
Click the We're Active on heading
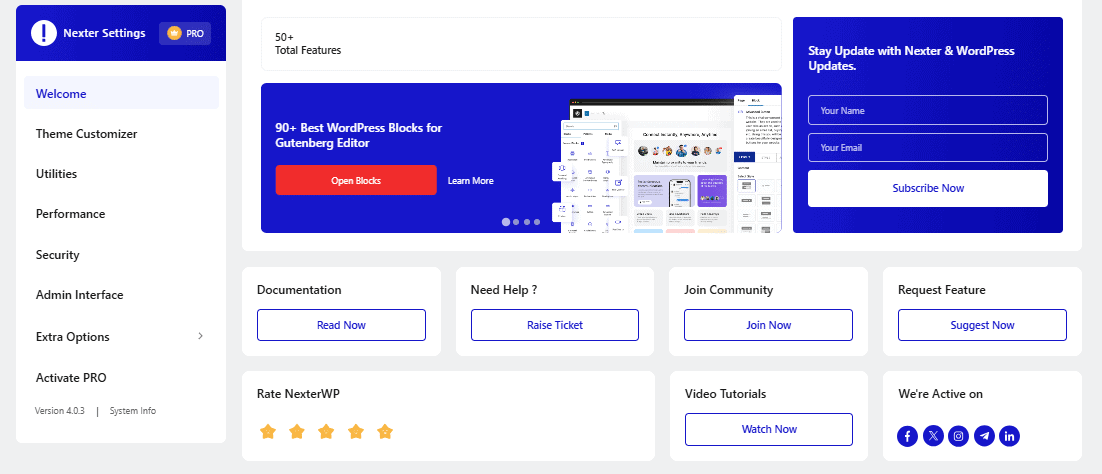(x=940, y=394)
